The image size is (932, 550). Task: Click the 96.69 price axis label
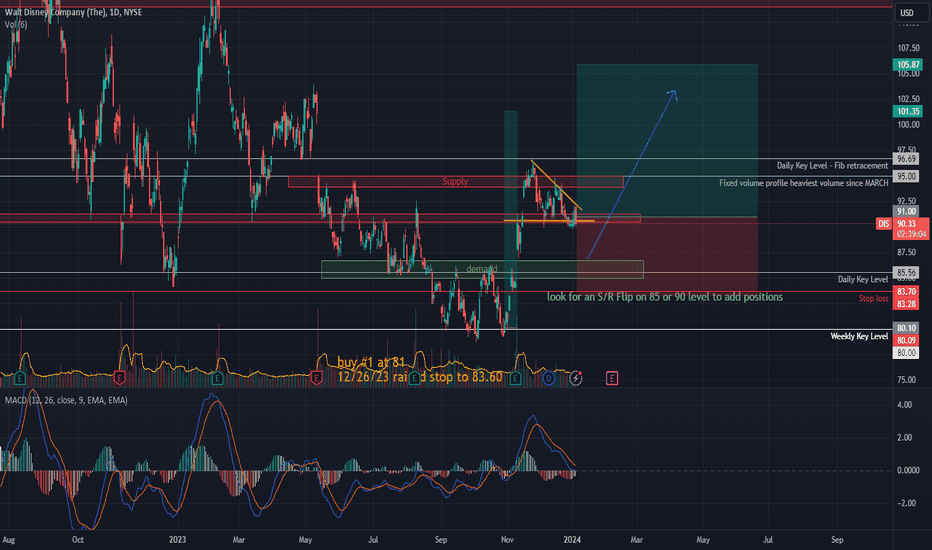[x=906, y=159]
